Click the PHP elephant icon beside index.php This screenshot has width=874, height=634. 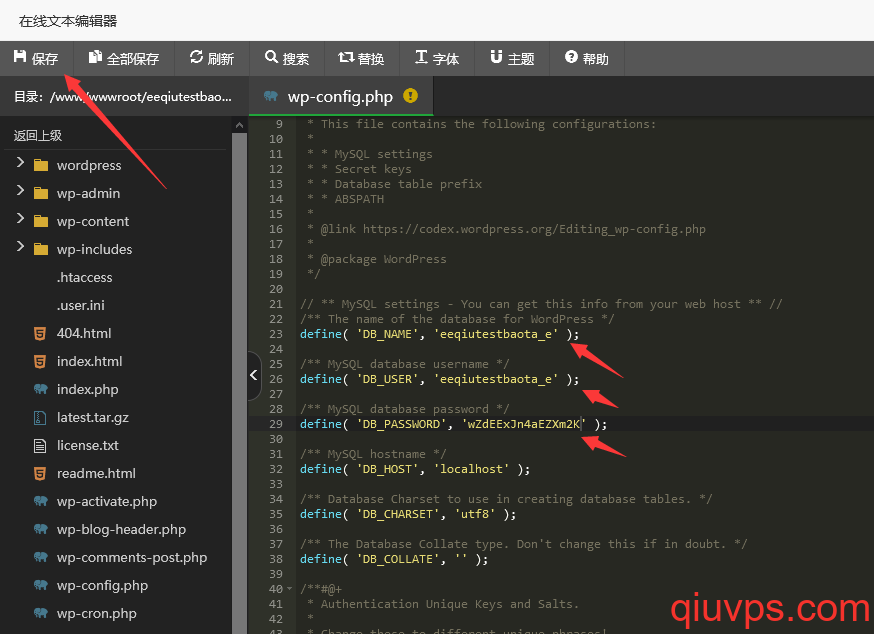point(41,389)
